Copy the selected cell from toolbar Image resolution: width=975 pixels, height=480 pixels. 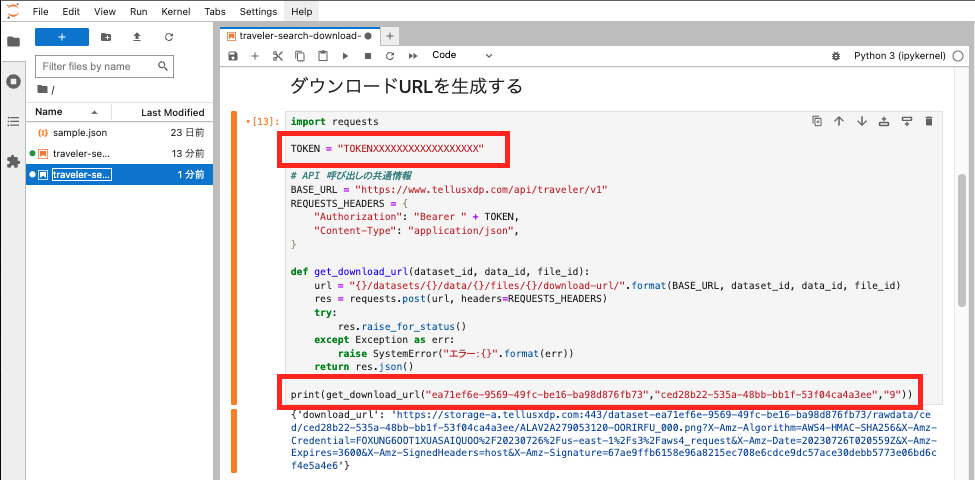[300, 56]
